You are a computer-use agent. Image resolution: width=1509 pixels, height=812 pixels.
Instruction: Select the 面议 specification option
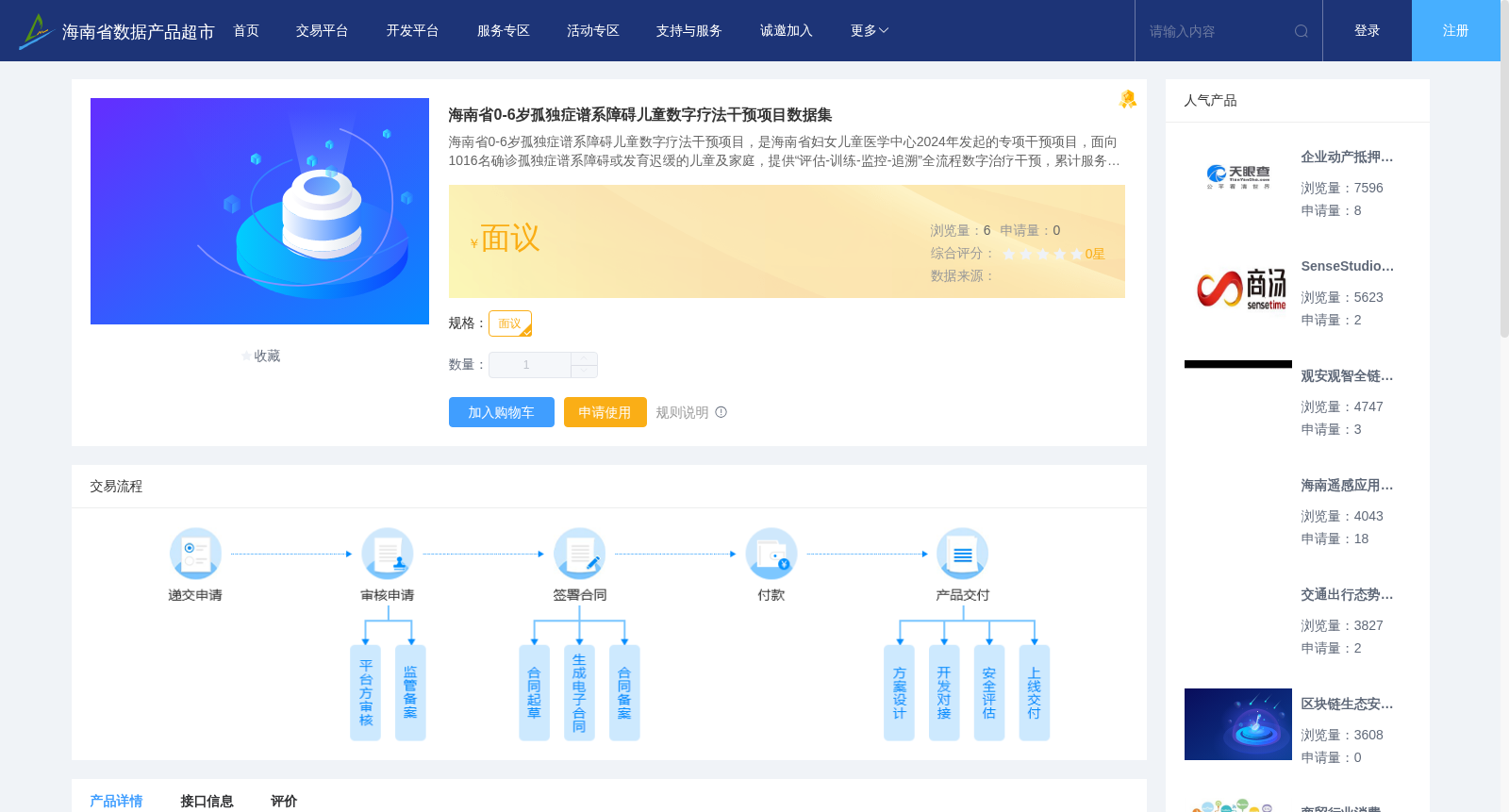[510, 323]
